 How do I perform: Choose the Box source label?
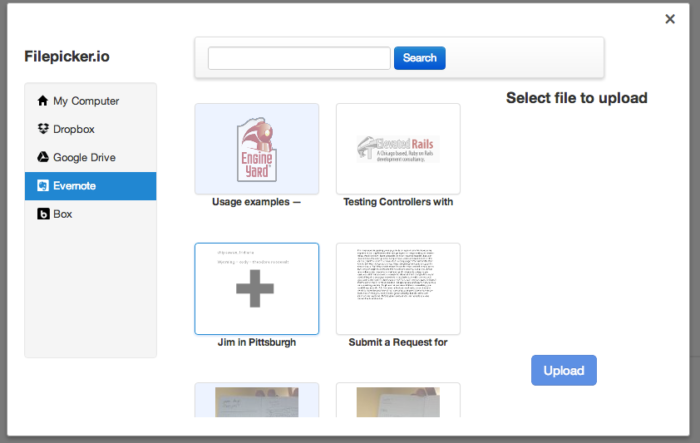63,214
